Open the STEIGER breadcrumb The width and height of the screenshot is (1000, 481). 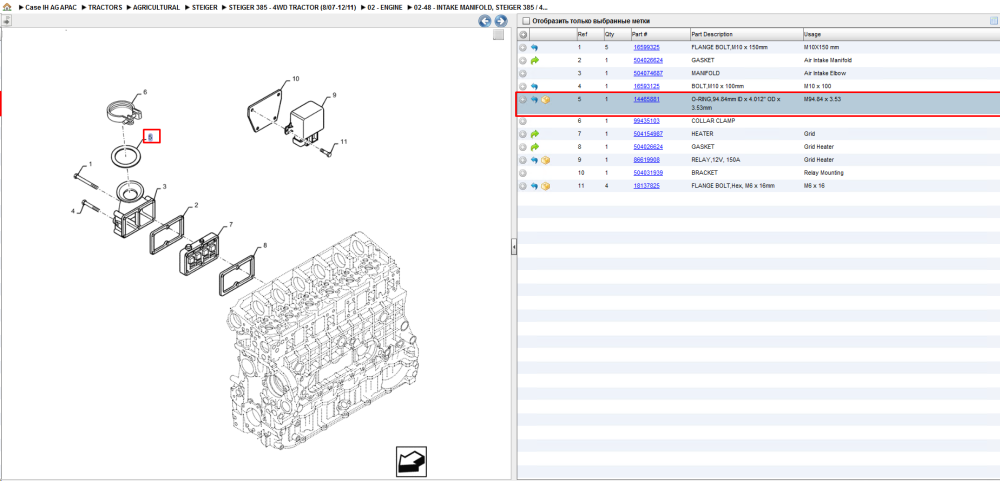point(205,7)
